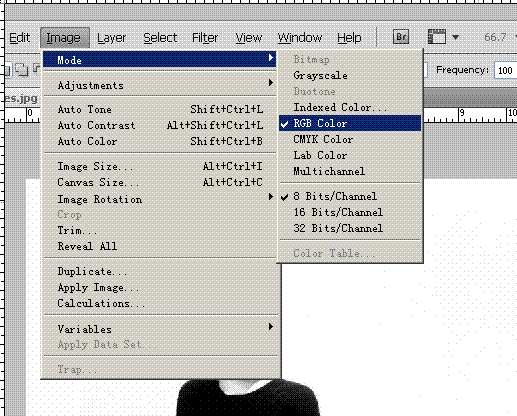Open Canvas Size dialog
Screen dimensions: 517x416
point(160,182)
